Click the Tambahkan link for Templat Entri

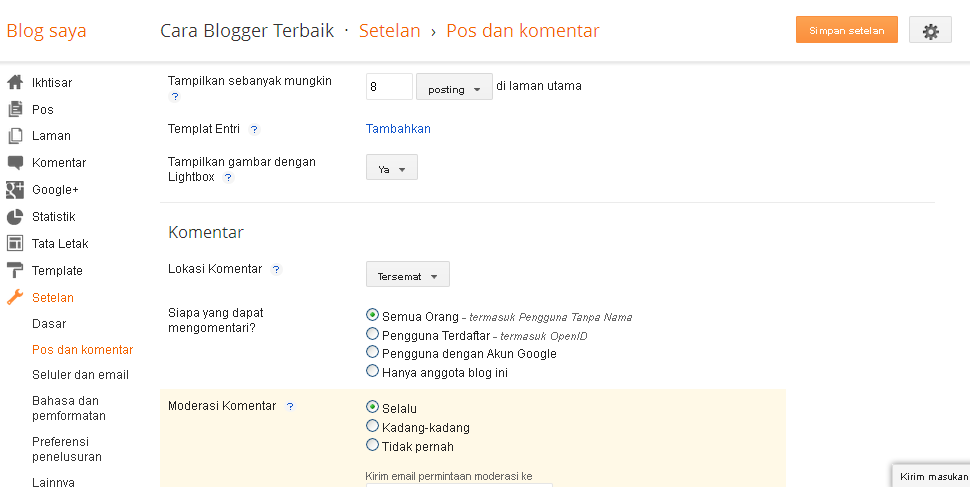398,129
